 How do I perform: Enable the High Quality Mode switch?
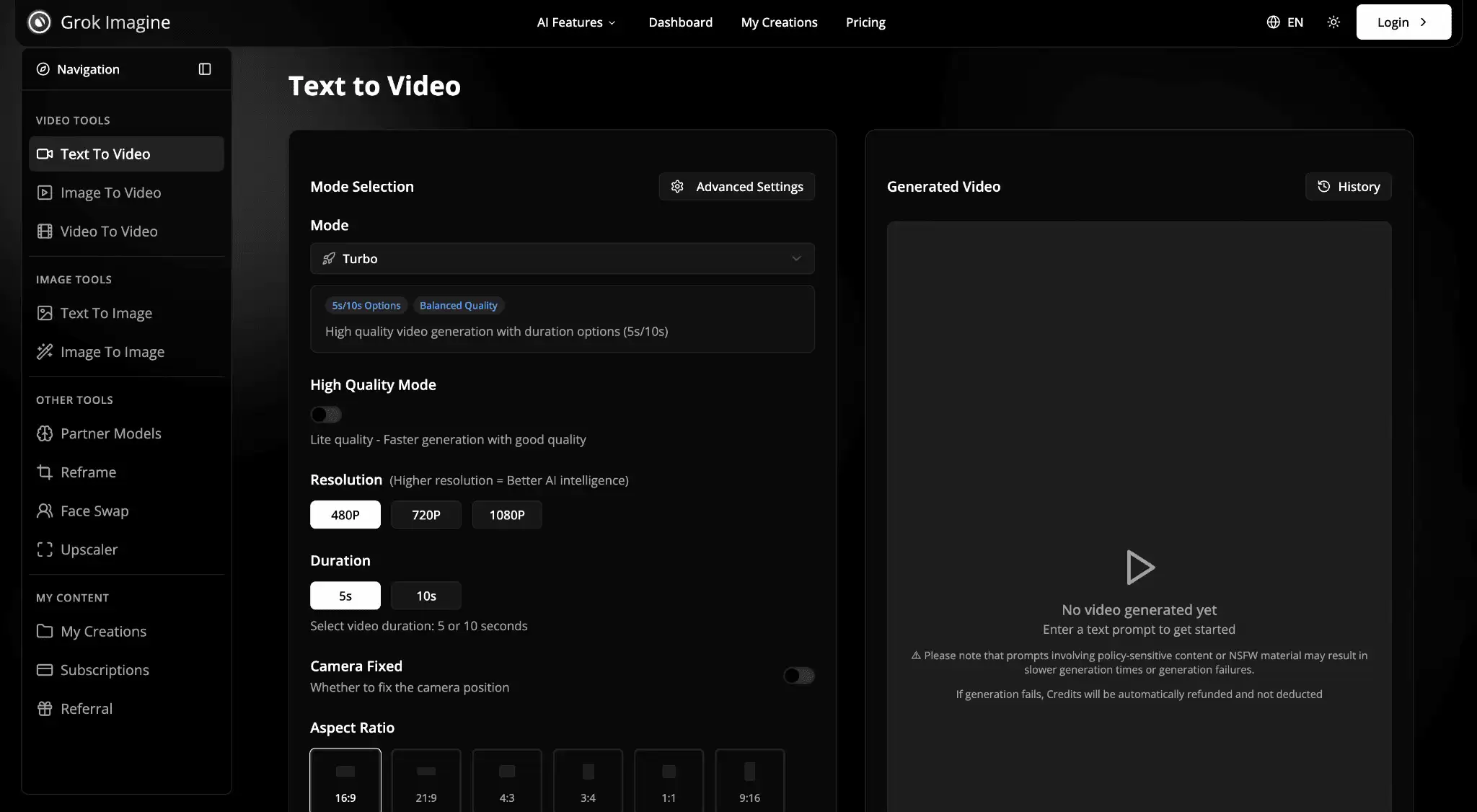pyautogui.click(x=325, y=415)
